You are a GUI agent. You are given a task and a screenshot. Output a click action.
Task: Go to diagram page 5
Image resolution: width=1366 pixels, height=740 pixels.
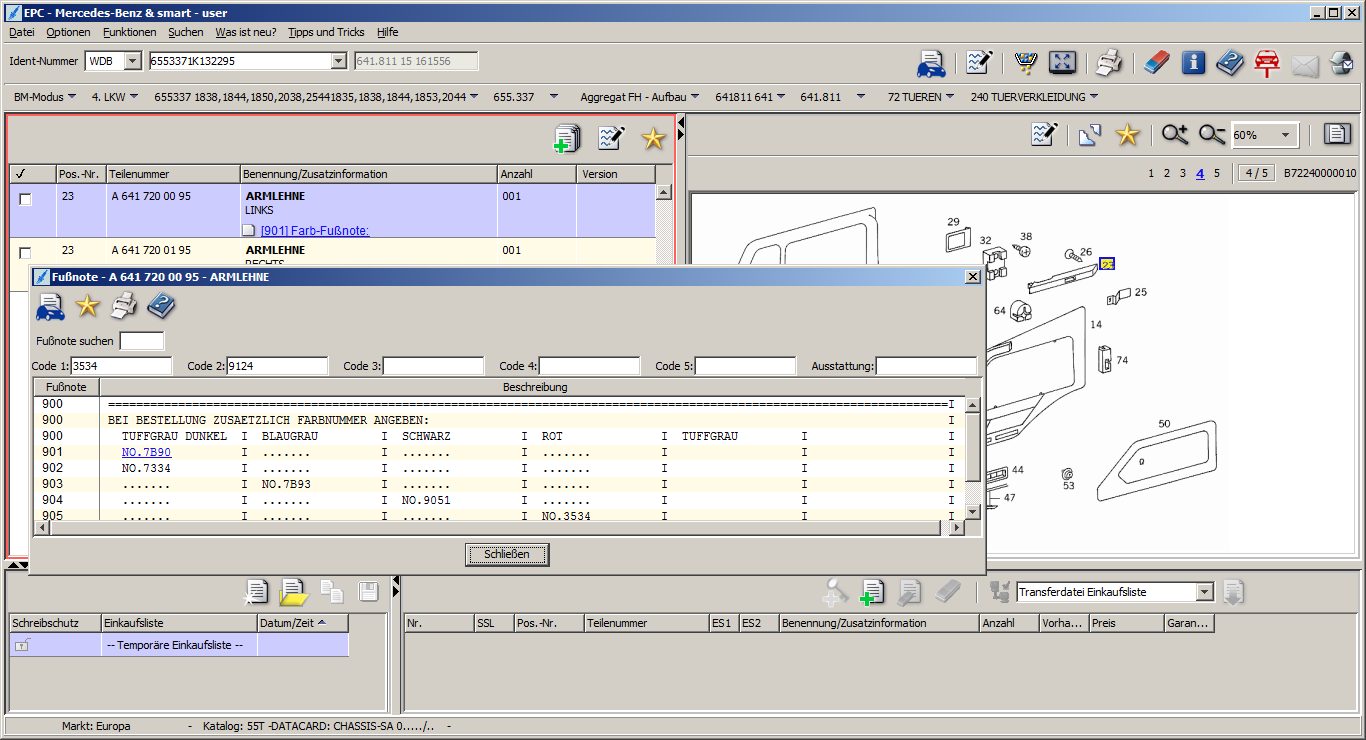[1217, 173]
